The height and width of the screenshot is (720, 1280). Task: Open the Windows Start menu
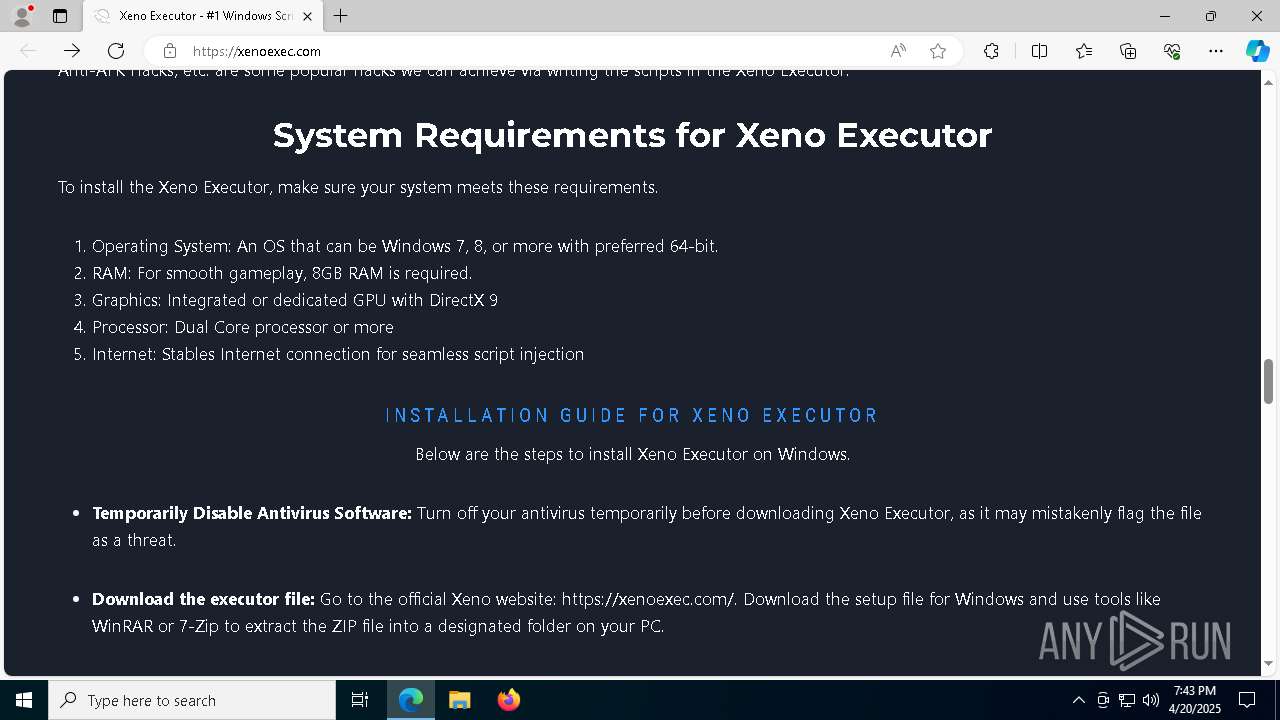point(24,700)
